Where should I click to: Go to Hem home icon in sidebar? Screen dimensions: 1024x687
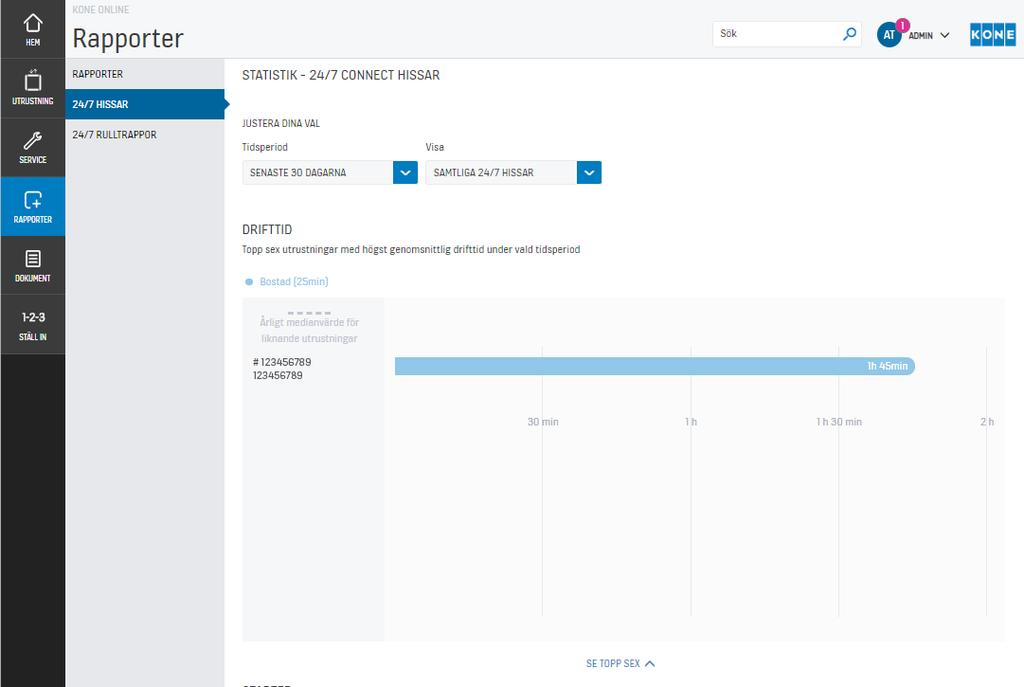click(33, 29)
